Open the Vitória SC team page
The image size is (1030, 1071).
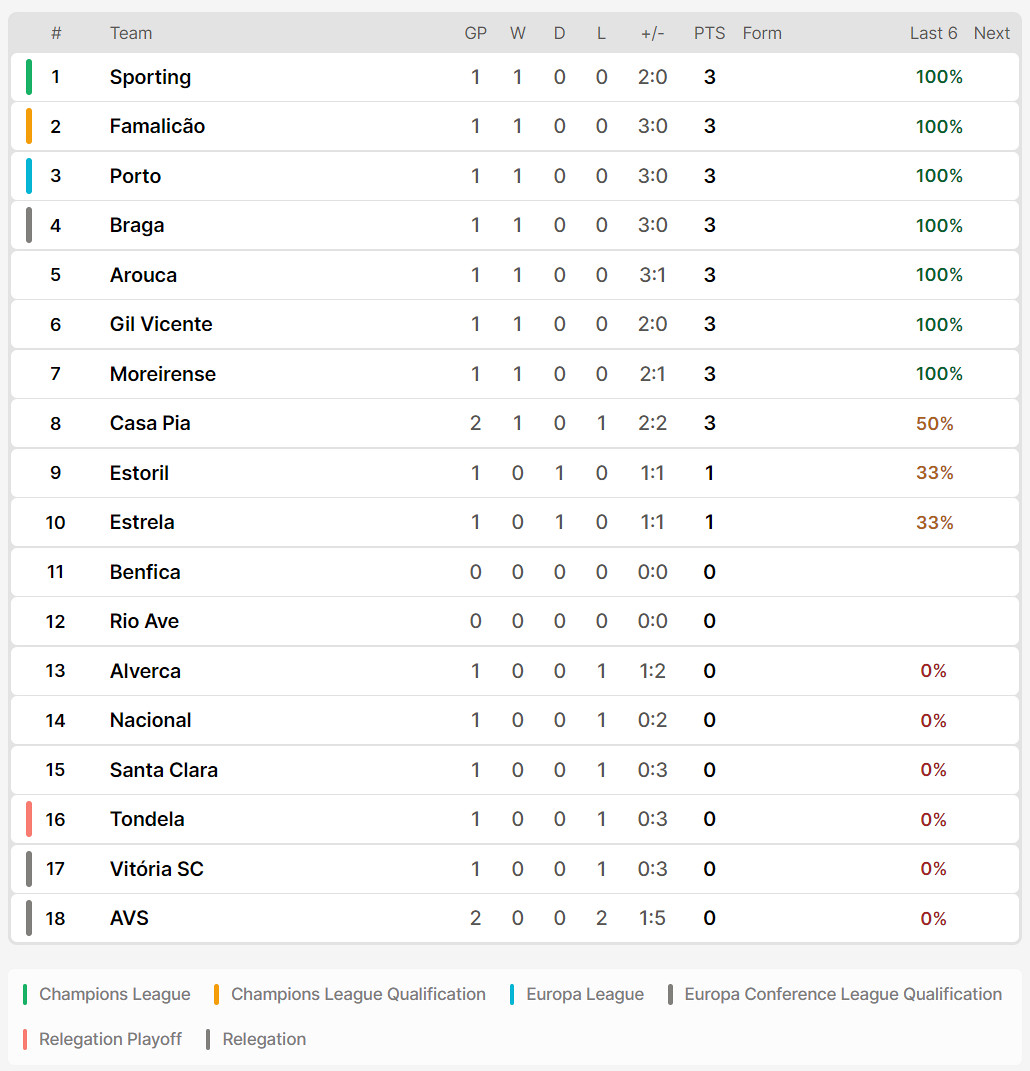point(156,869)
